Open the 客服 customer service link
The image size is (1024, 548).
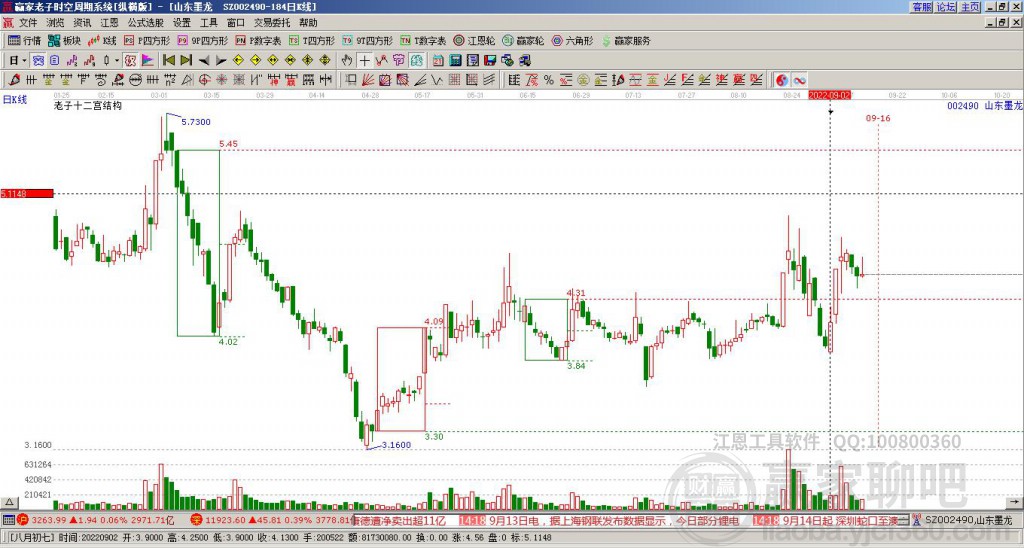(921, 7)
